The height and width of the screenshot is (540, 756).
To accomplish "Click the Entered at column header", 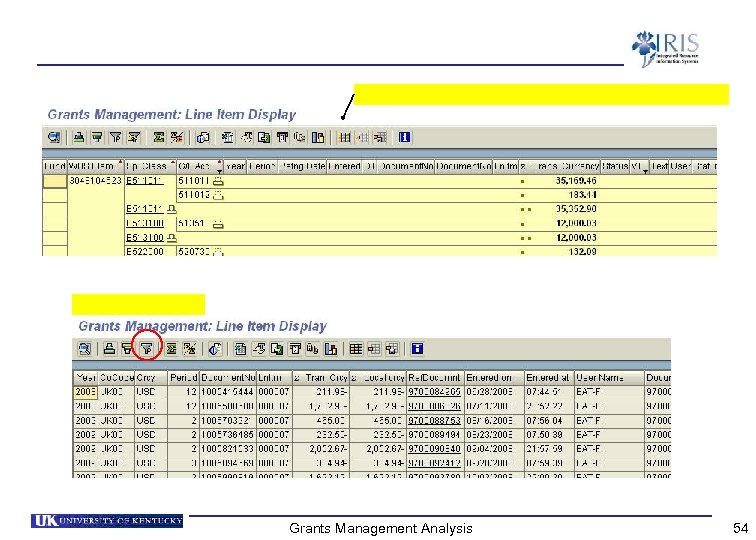I will pyautogui.click(x=548, y=378).
